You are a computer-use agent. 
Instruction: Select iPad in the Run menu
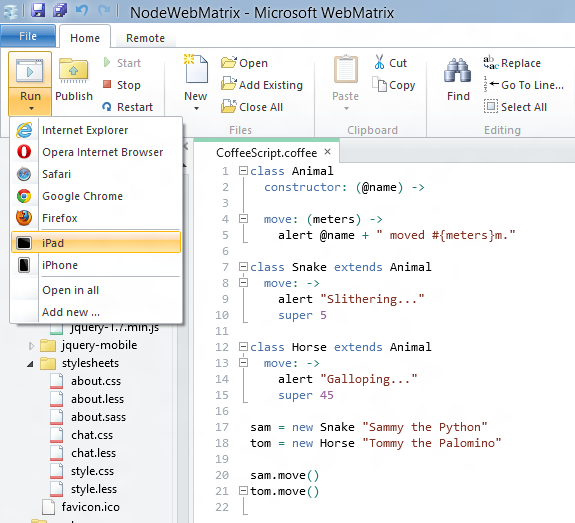pos(96,242)
